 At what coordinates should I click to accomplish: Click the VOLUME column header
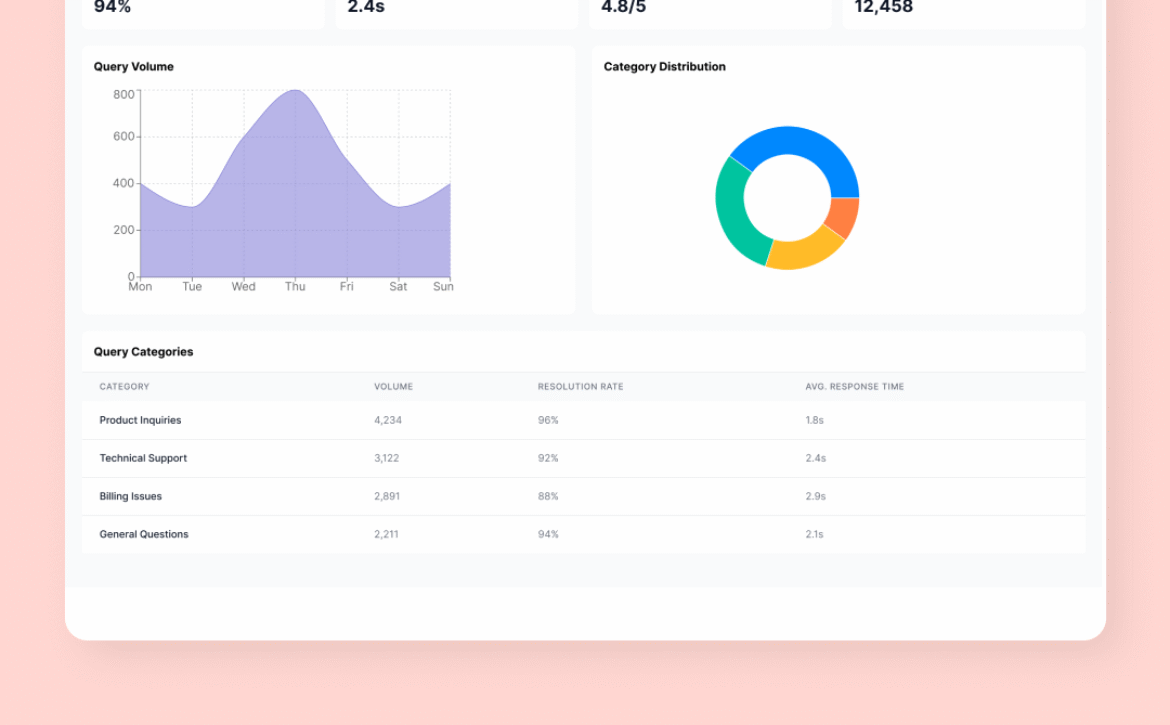tap(393, 387)
